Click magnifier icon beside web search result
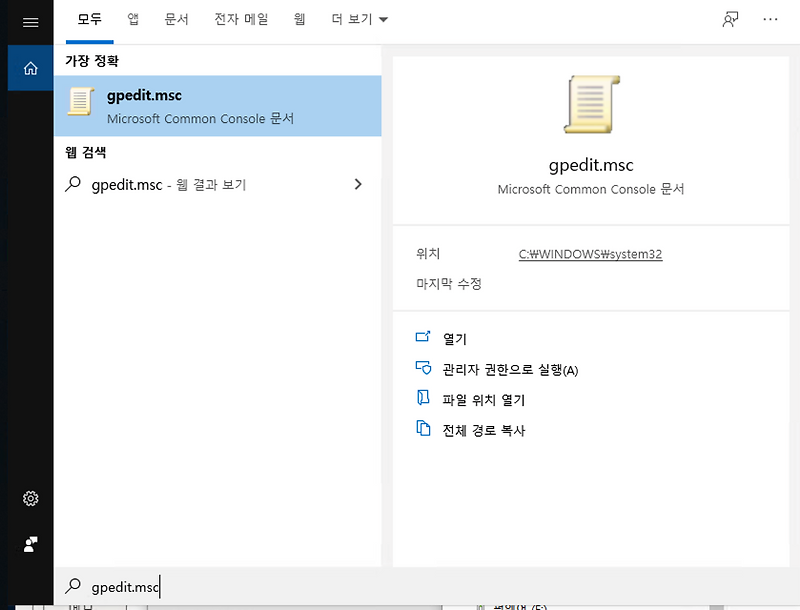The image size is (800, 610). (x=73, y=184)
